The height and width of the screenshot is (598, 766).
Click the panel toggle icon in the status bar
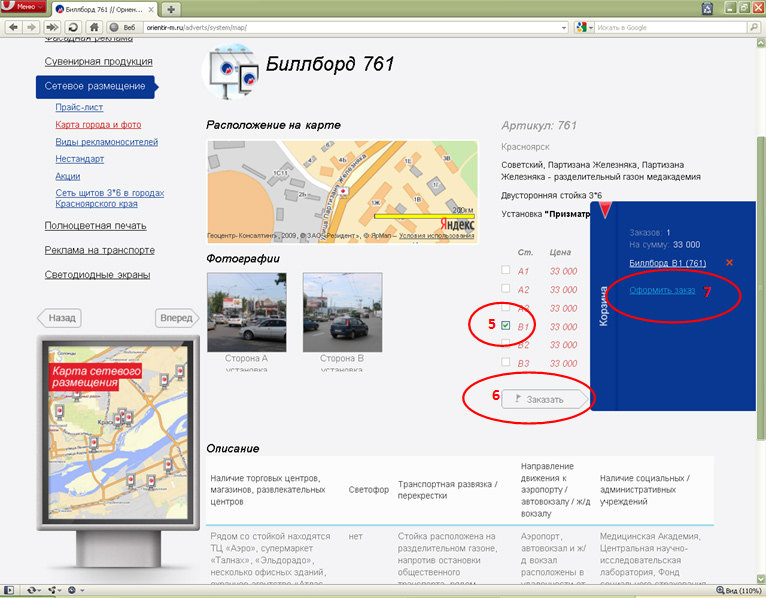coord(9,590)
